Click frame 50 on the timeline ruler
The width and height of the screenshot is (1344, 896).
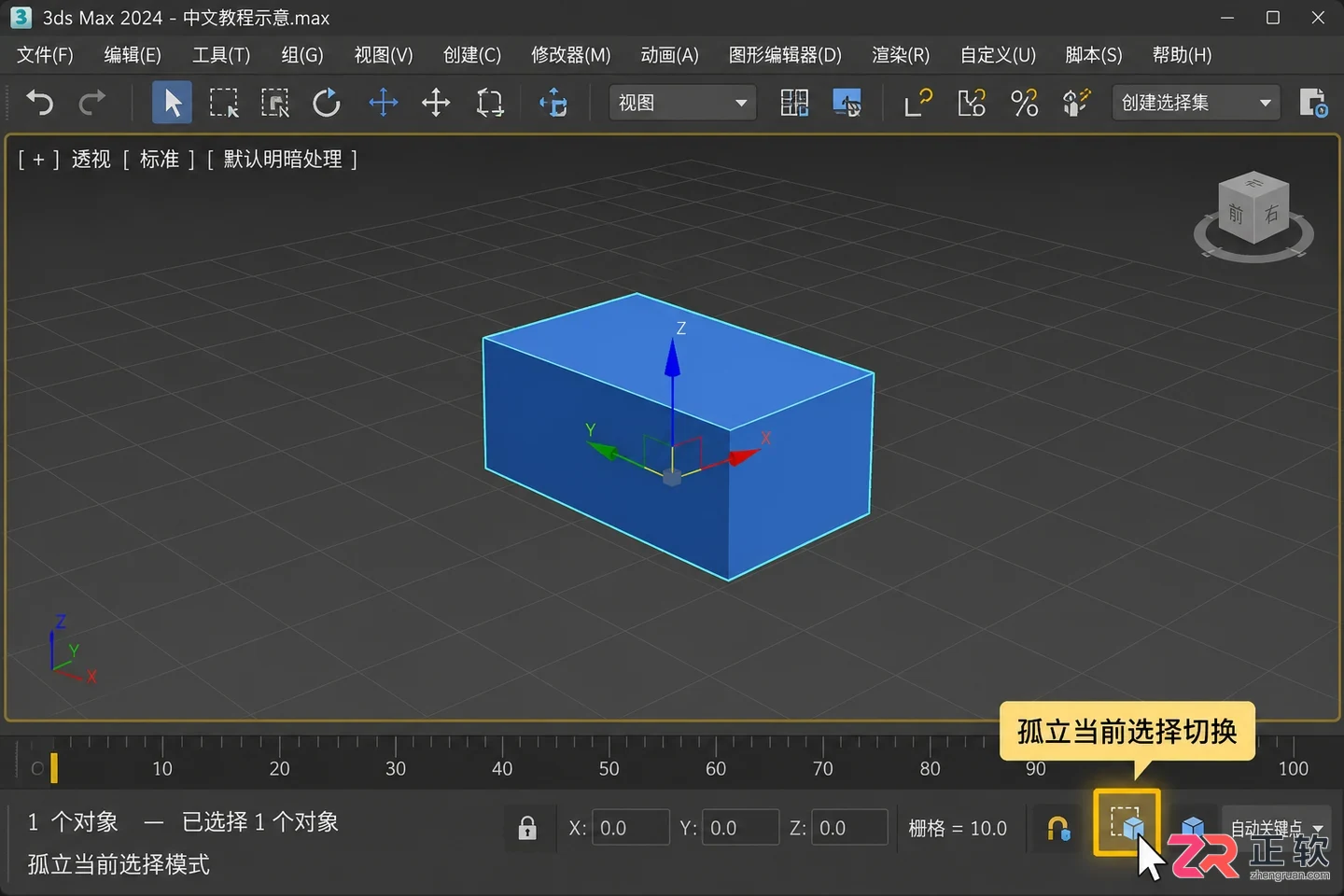pos(609,768)
